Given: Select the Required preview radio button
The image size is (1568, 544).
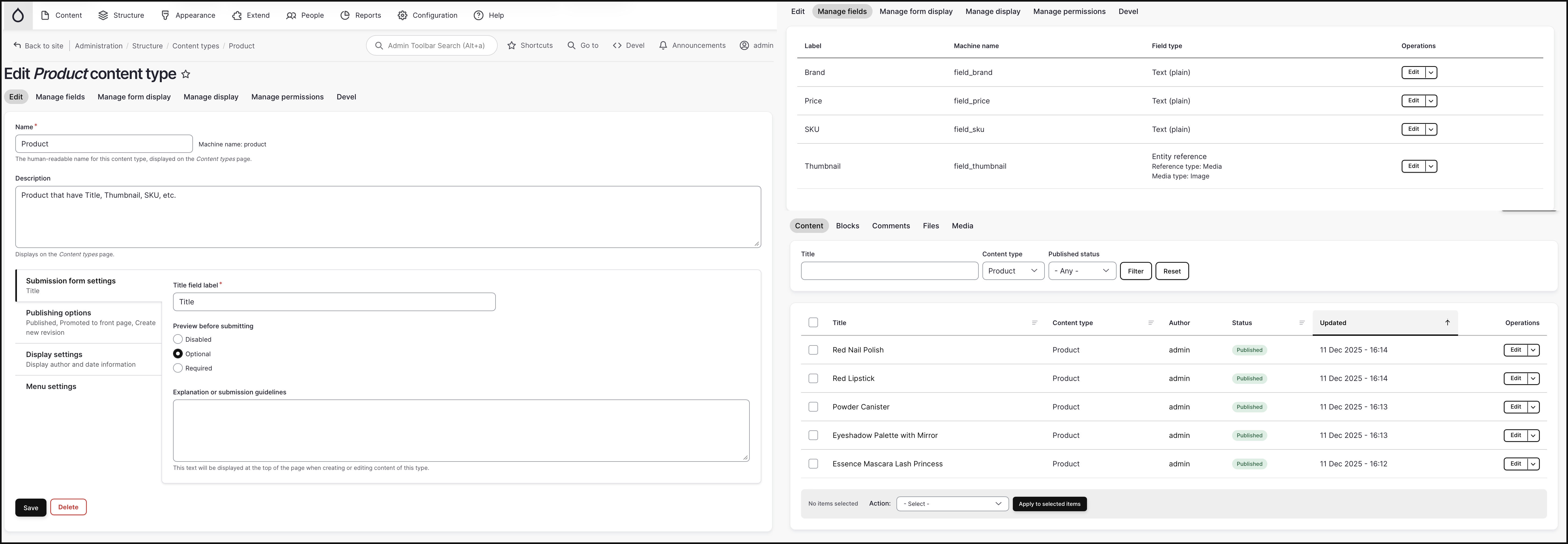Looking at the screenshot, I should pyautogui.click(x=178, y=368).
